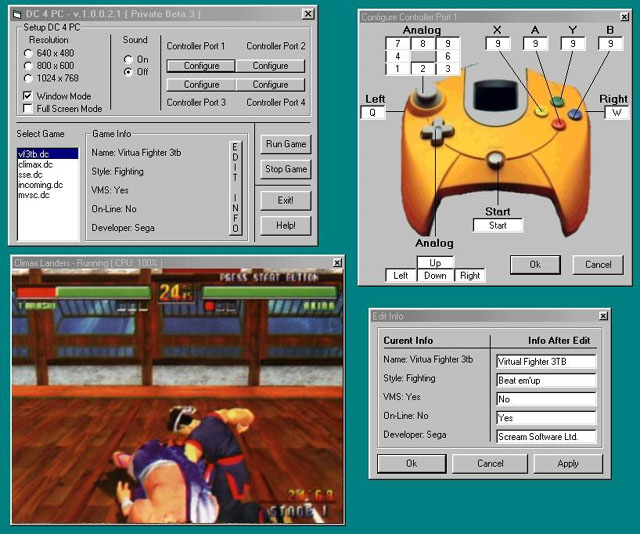
Task: Select sse.dc in the game list
Action: 48,175
